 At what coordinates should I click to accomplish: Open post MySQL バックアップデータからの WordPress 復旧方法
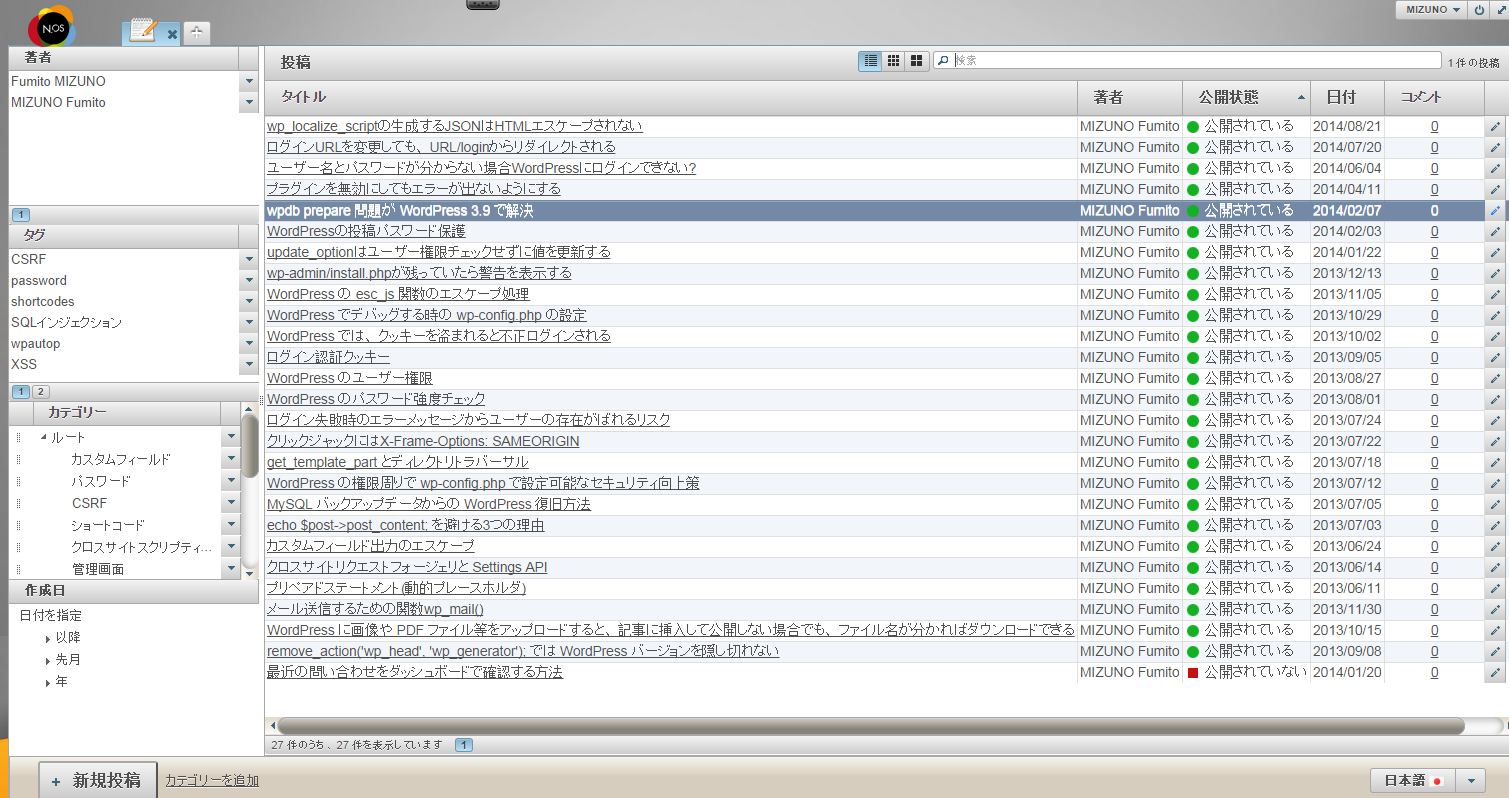[x=429, y=504]
